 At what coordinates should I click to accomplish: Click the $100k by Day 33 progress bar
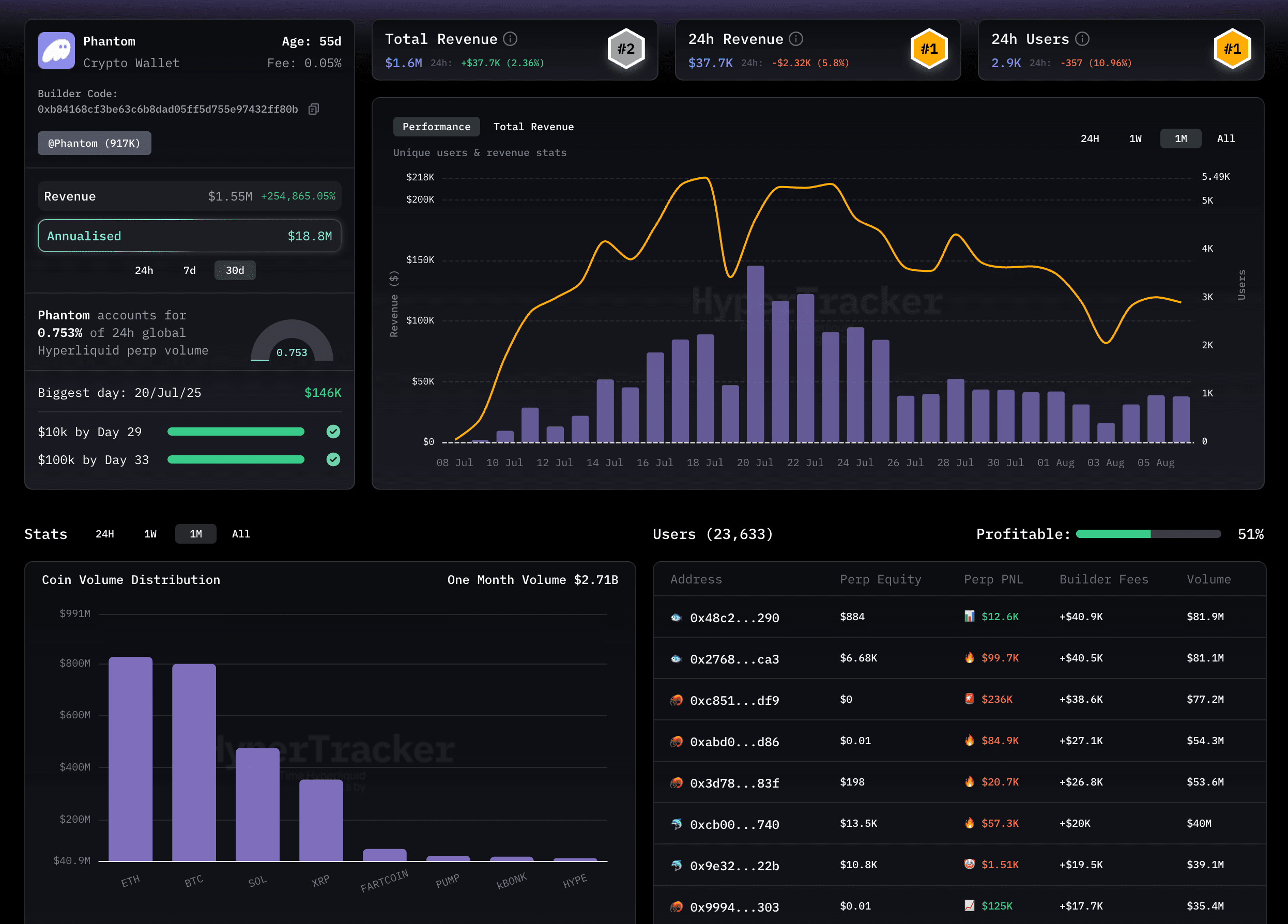click(x=236, y=459)
